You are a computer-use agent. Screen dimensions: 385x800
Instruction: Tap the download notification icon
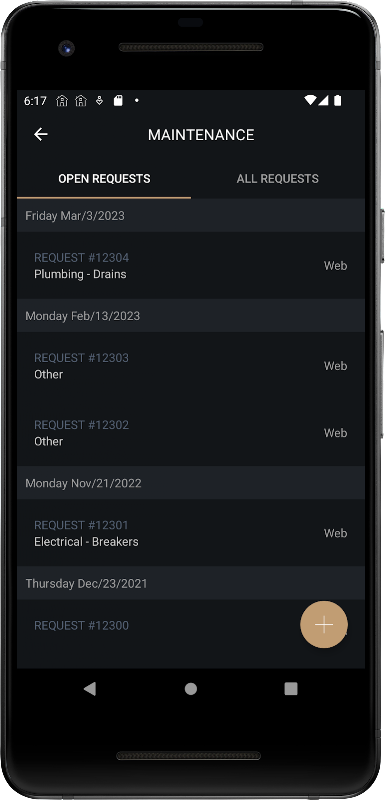99,101
